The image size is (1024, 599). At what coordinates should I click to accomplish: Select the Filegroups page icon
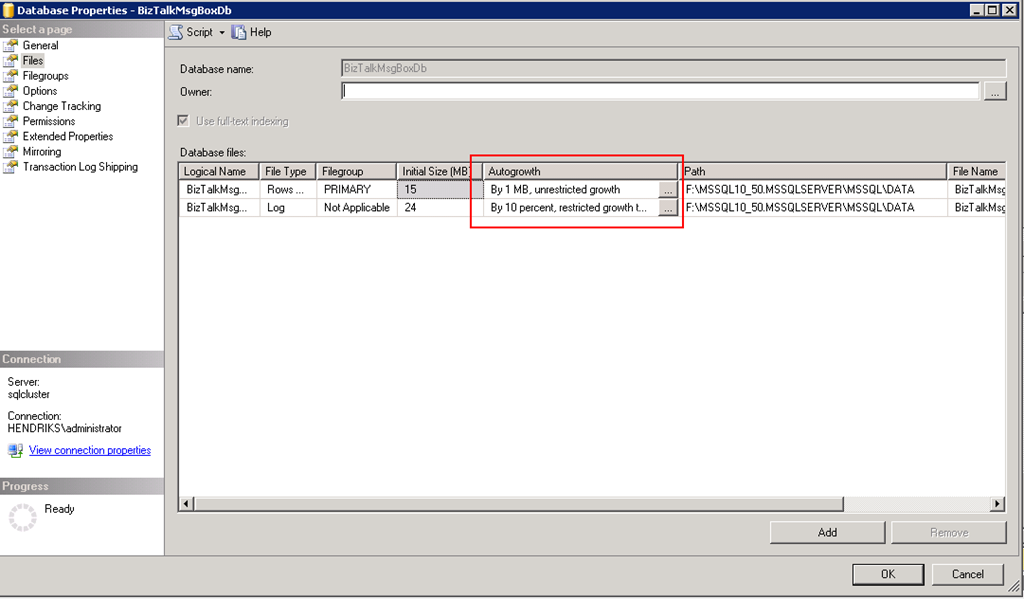(11, 76)
